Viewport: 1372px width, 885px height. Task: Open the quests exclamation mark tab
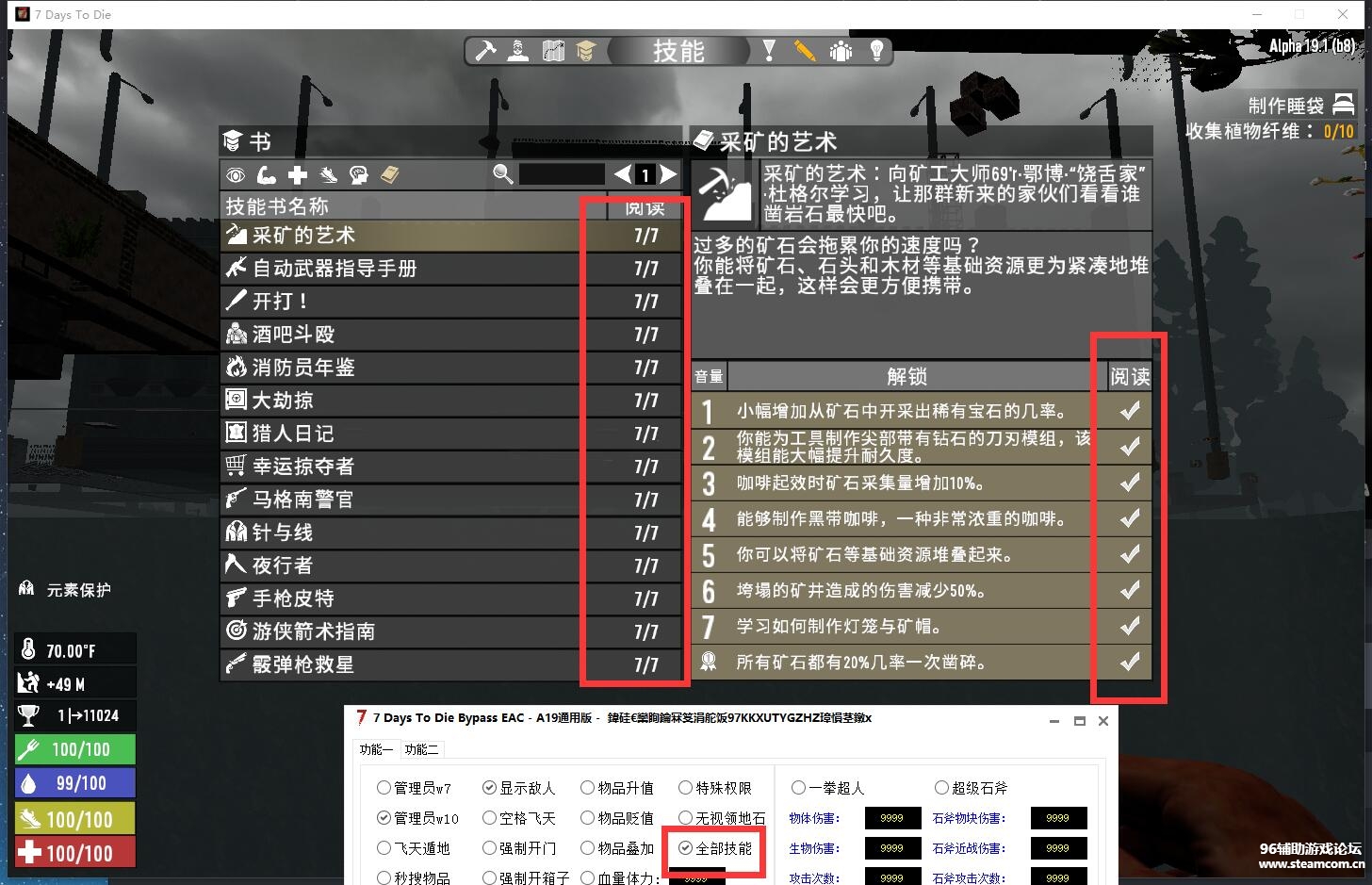pyautogui.click(x=769, y=51)
